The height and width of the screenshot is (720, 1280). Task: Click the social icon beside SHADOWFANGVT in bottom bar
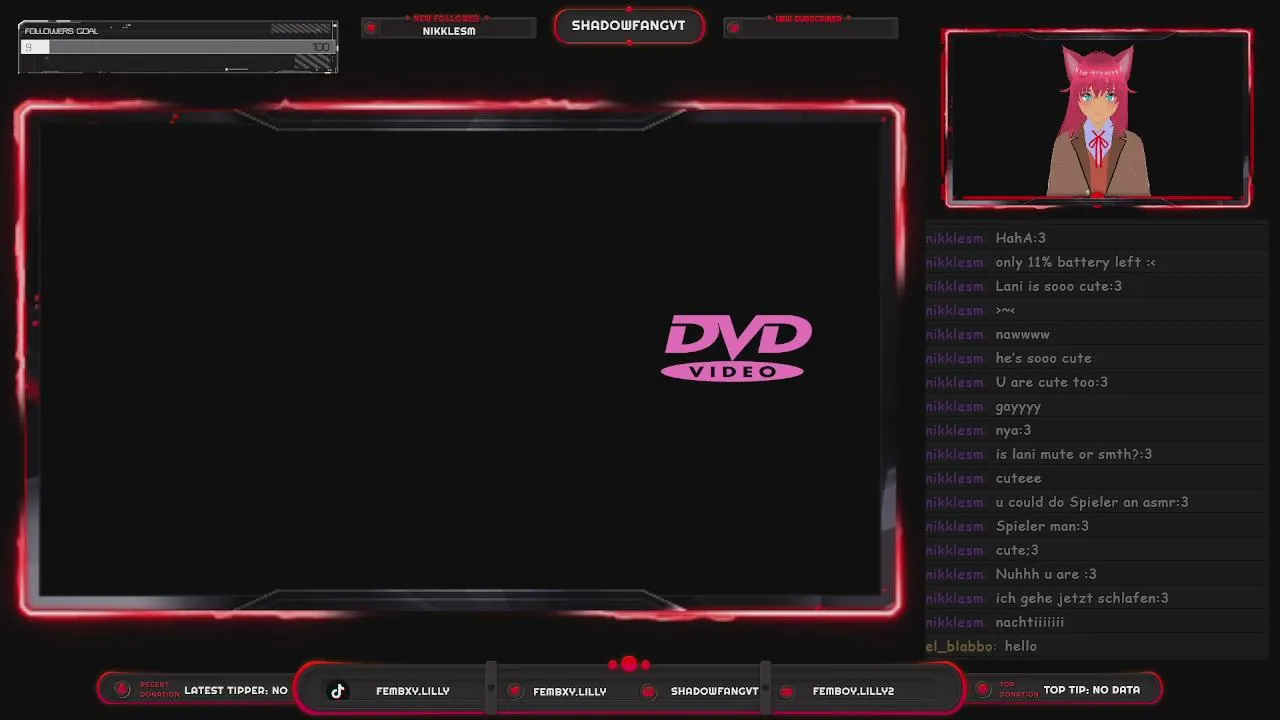[x=648, y=691]
